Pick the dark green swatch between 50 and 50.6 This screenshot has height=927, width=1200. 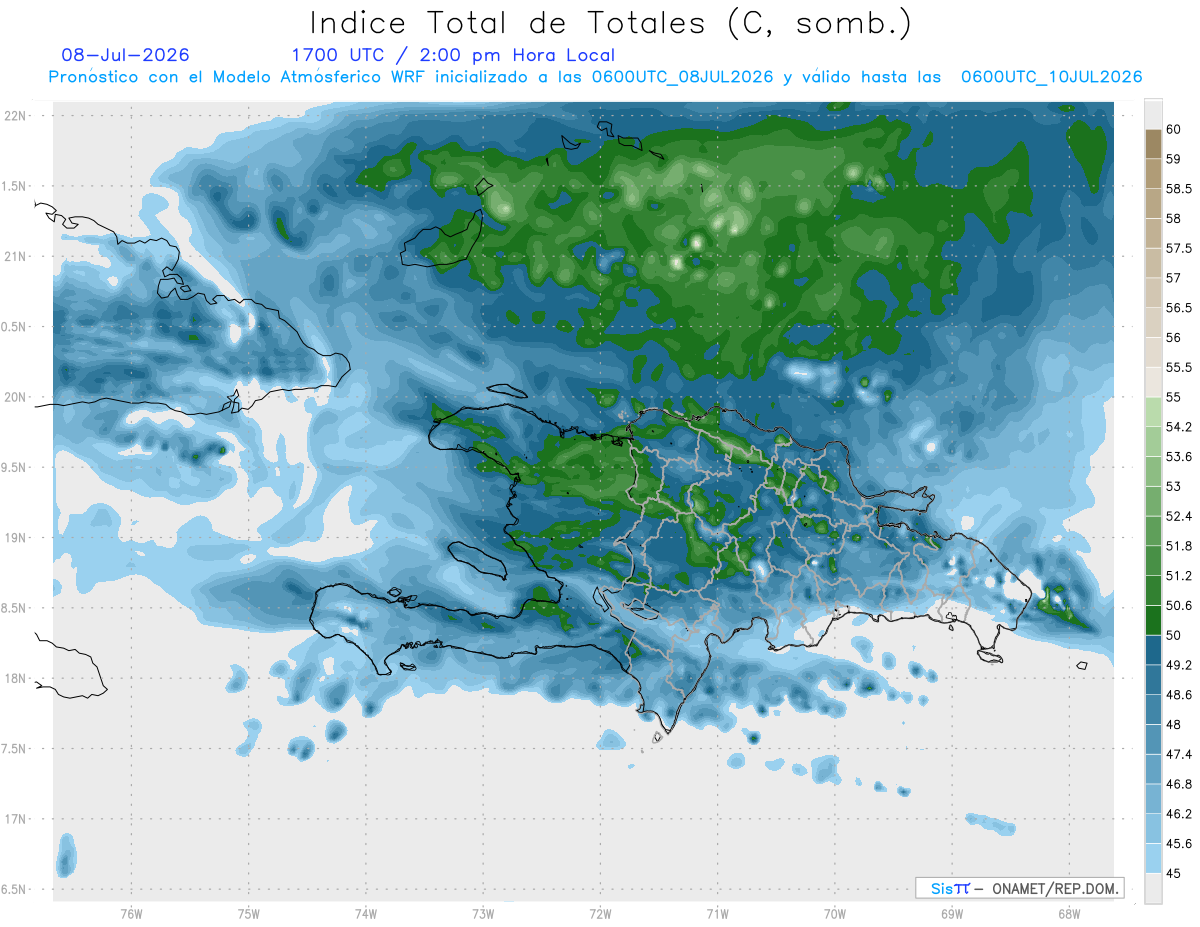pyautogui.click(x=1153, y=621)
